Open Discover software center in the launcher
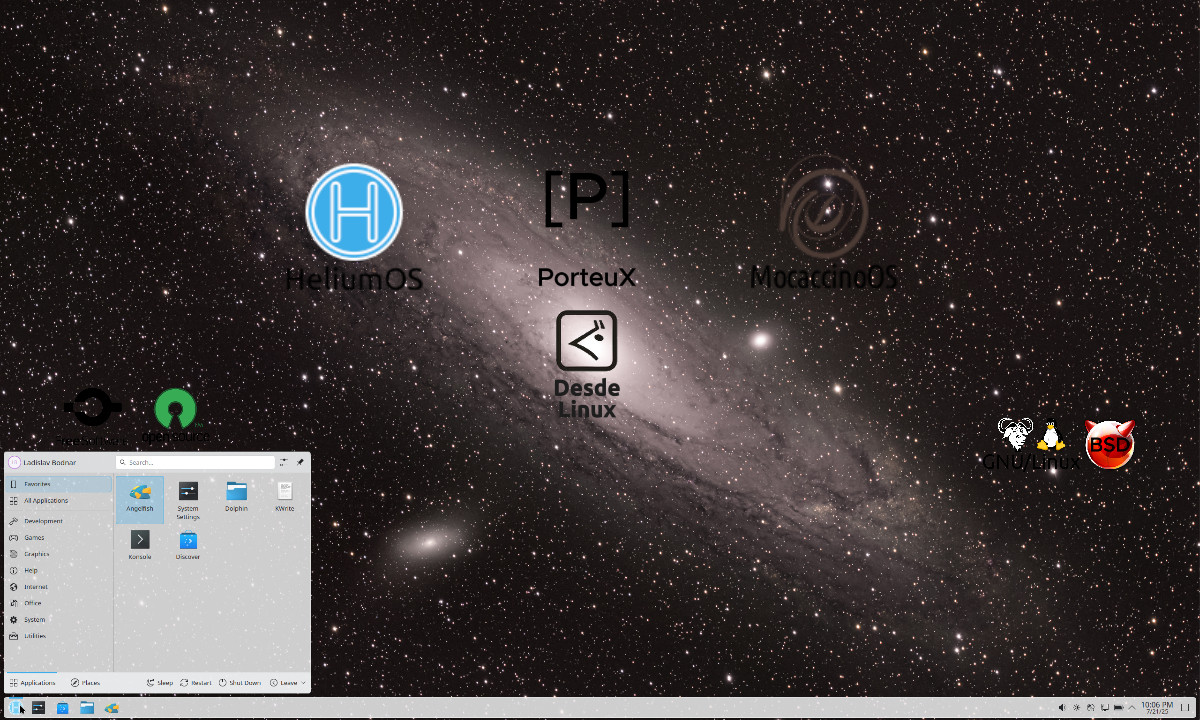Viewport: 1200px width, 720px height. [188, 544]
